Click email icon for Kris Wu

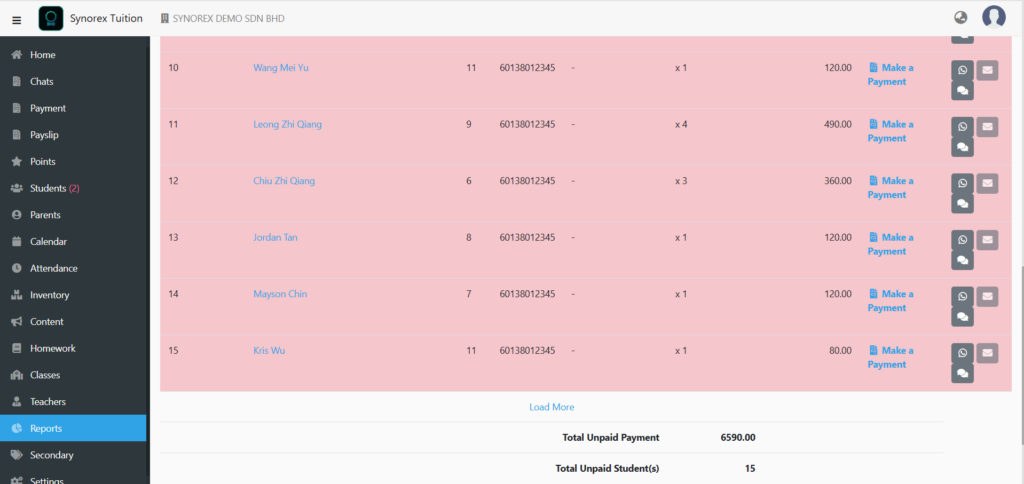(987, 353)
